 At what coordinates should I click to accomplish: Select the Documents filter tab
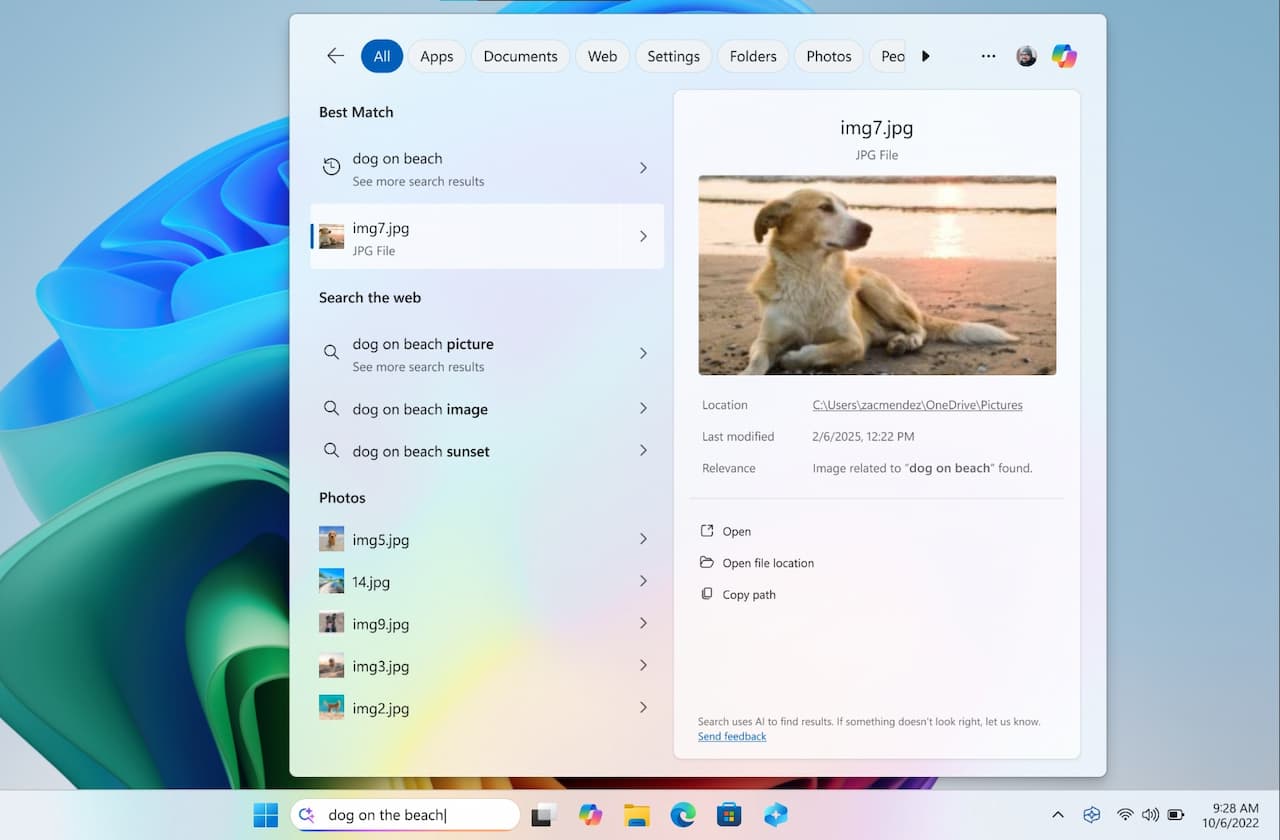tap(520, 56)
